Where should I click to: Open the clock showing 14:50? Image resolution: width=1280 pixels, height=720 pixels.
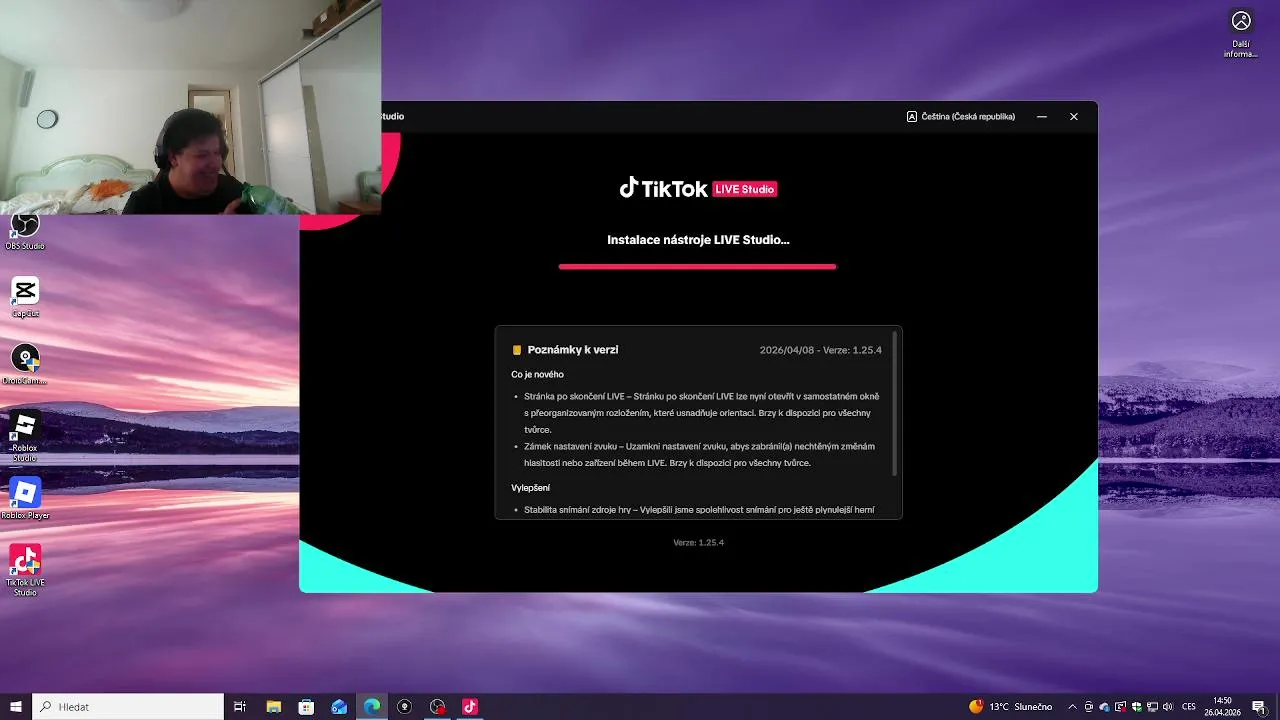coord(1222,706)
